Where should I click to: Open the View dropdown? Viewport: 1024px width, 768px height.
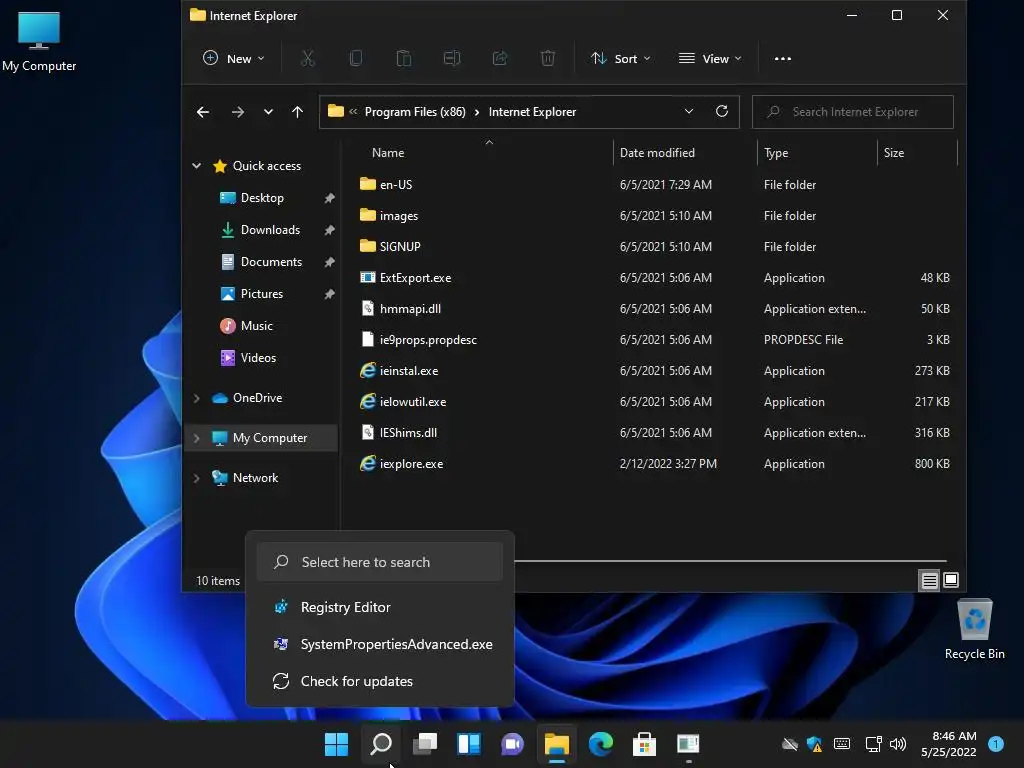point(710,59)
